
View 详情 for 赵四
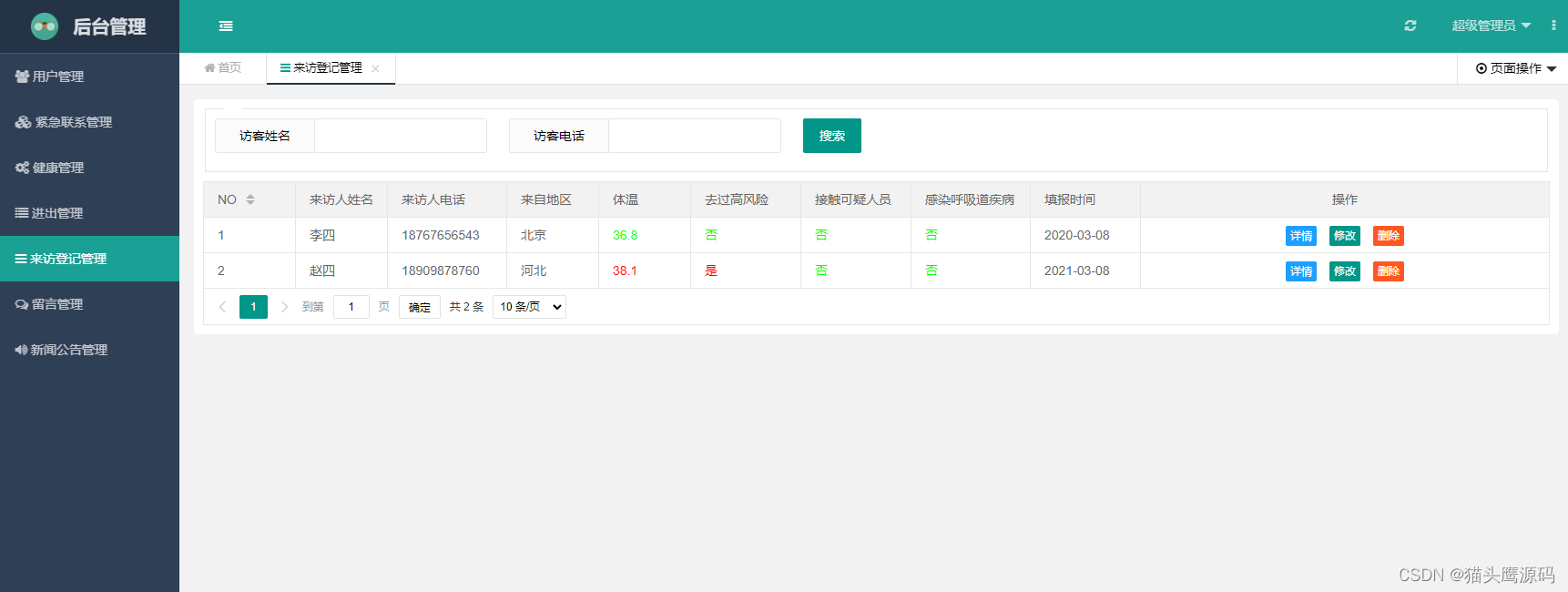[1301, 271]
